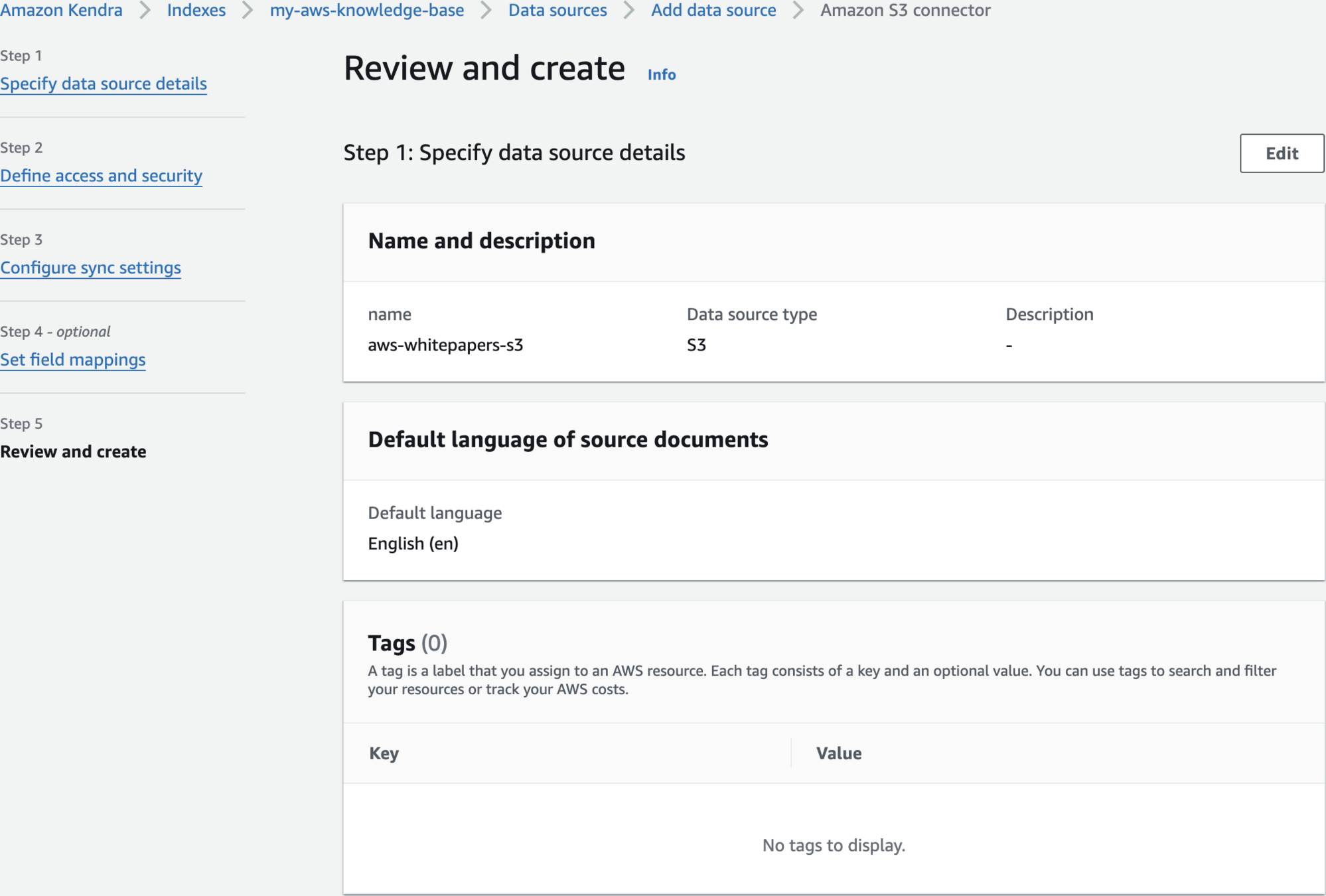Click the Key column header
Screen dimensions: 1326x896
tap(384, 753)
